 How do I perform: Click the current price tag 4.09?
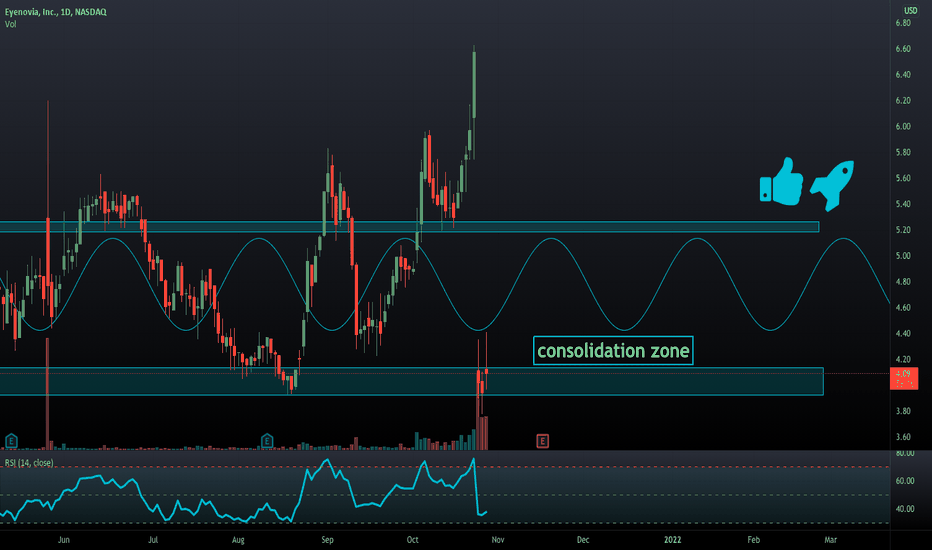click(x=903, y=378)
